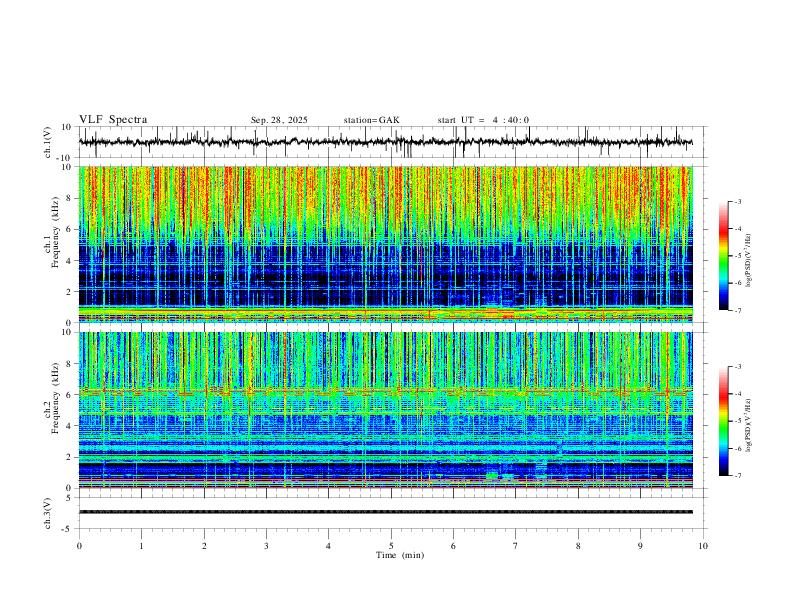The image size is (792, 612).
Task: Click time axis tick label '0'
Action: click(79, 546)
